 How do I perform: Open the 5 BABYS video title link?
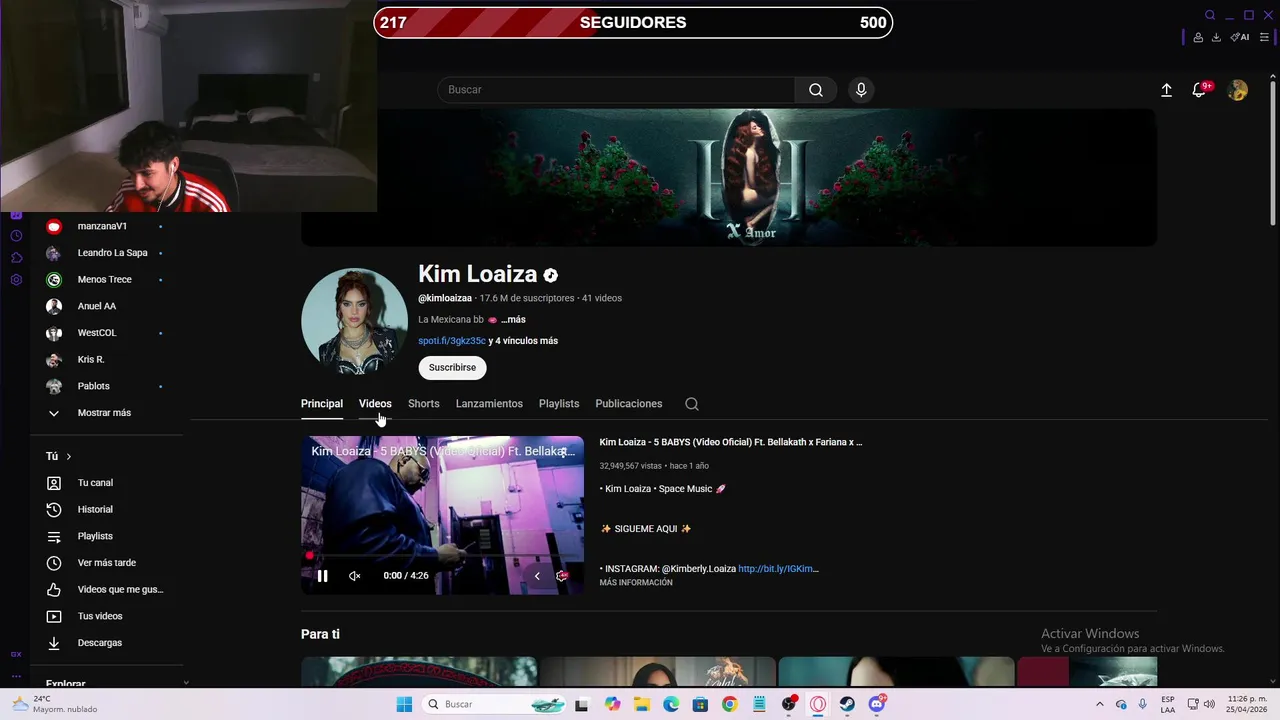pos(731,442)
